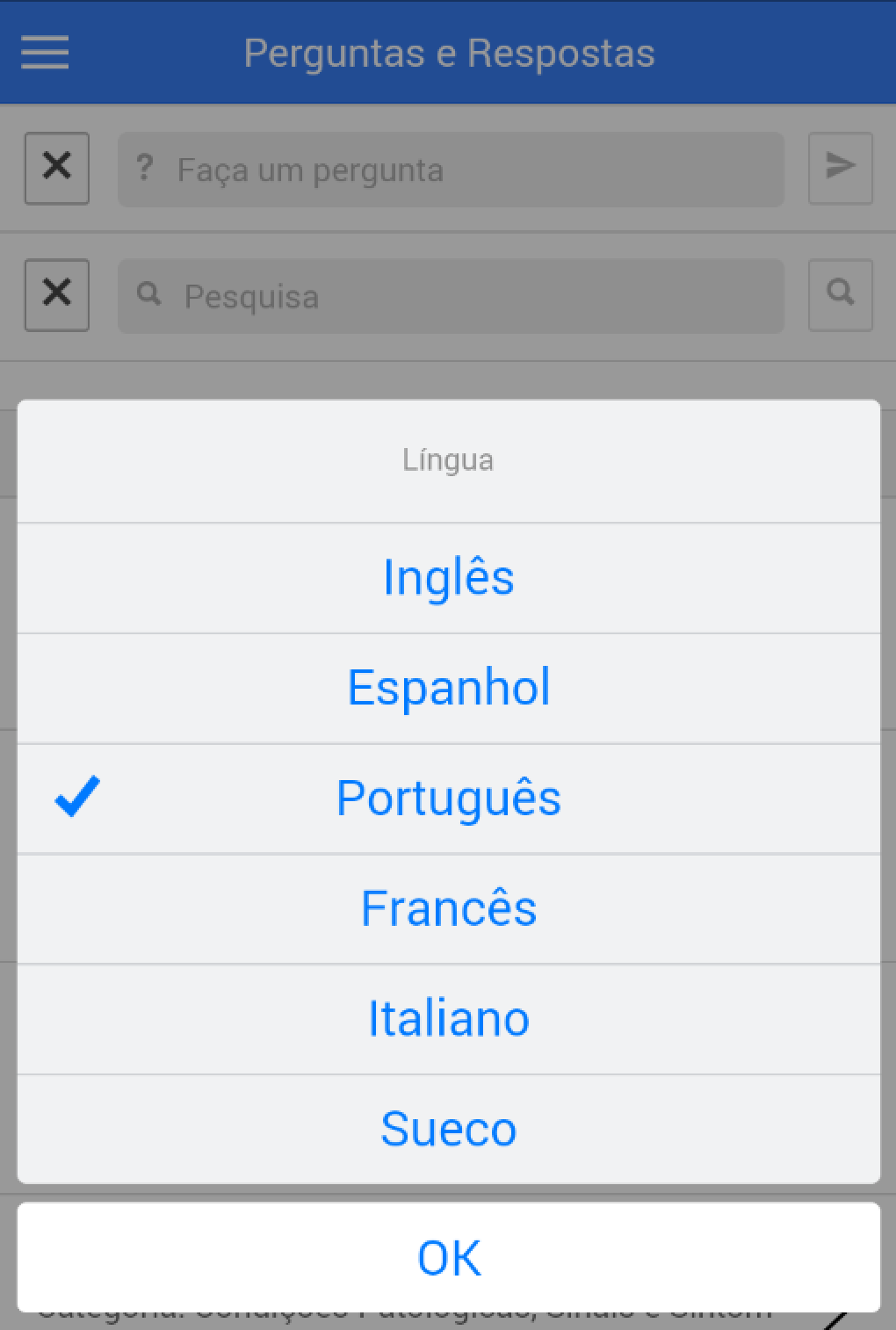This screenshot has width=896, height=1330.
Task: Open the hamburger navigation menu
Action: coord(45,52)
